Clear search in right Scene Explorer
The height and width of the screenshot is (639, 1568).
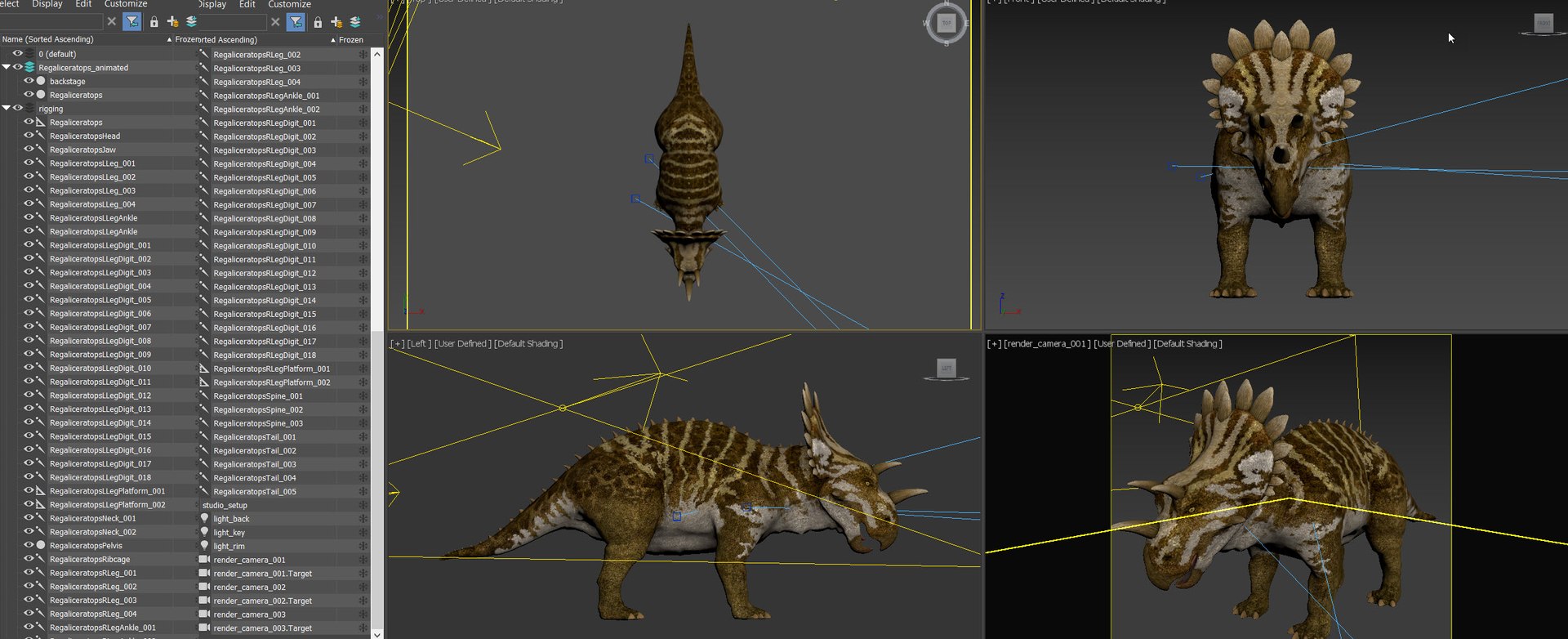(275, 21)
